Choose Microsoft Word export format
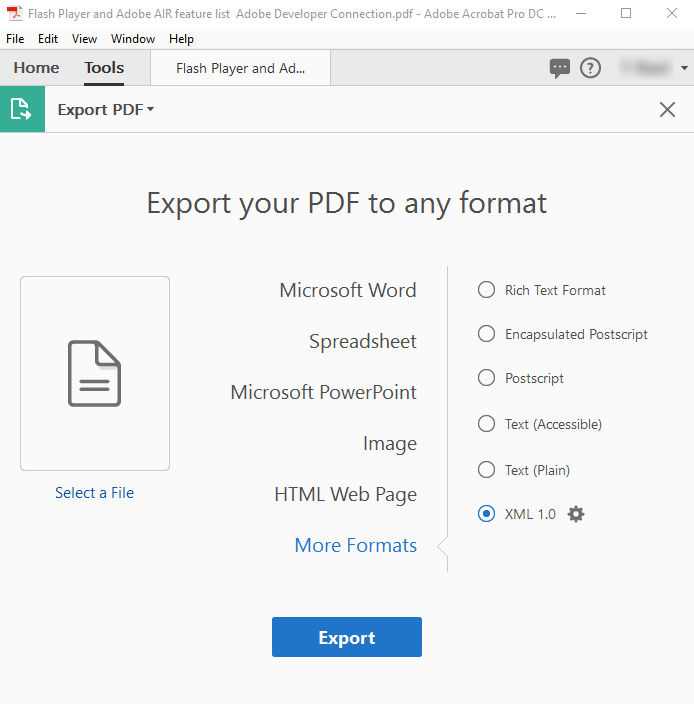The image size is (694, 704). click(348, 290)
